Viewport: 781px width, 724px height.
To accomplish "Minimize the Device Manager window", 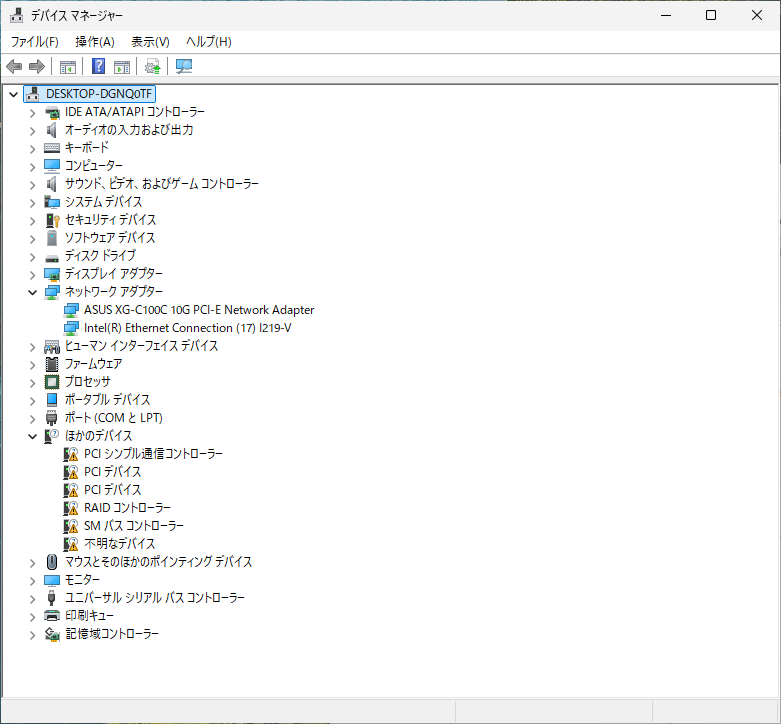I will [666, 15].
